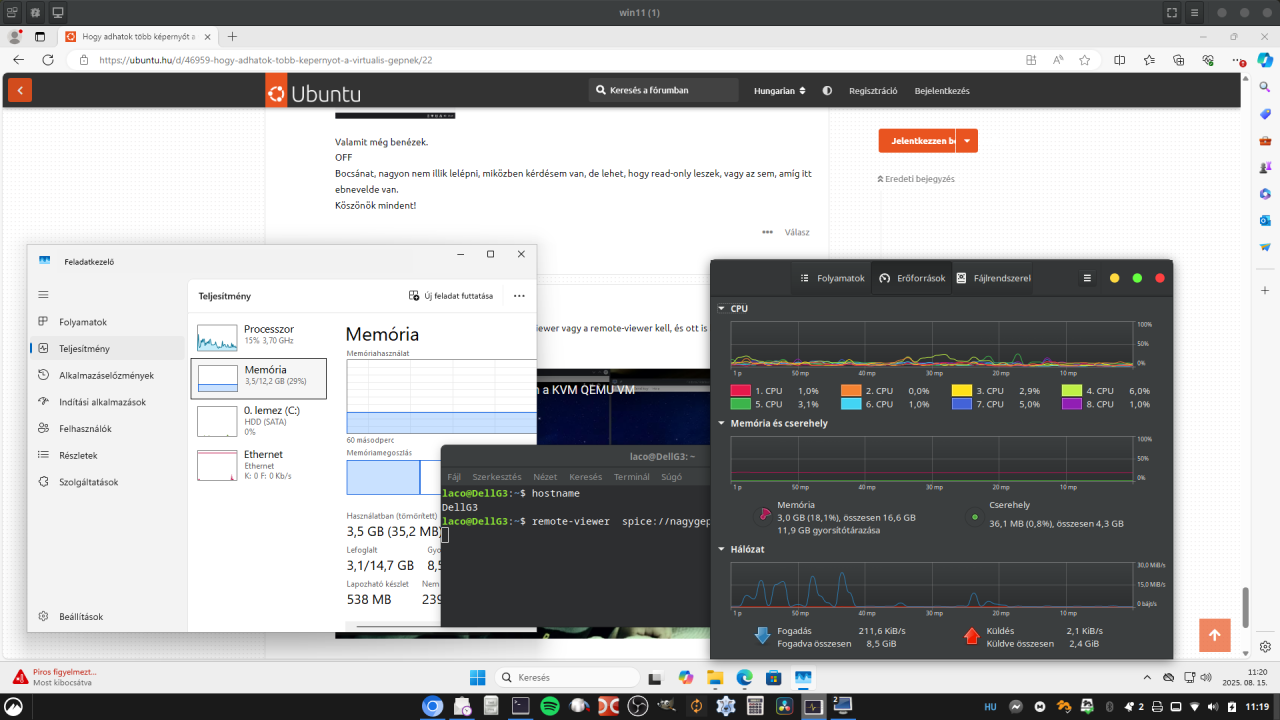Click the Új feladat futtatása button

point(451,296)
